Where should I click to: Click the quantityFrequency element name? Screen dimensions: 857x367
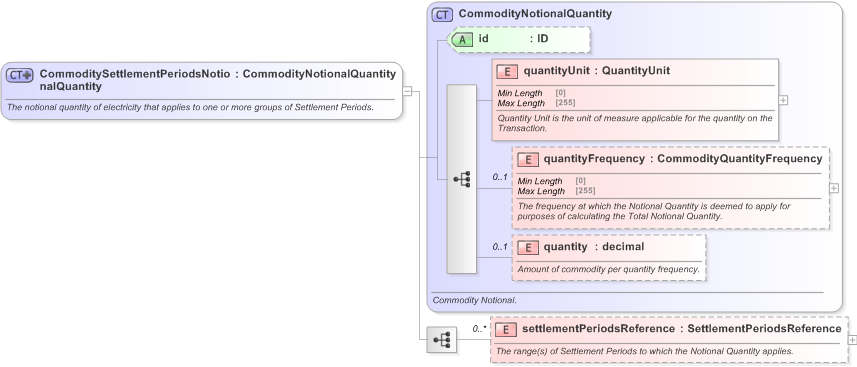pyautogui.click(x=594, y=159)
